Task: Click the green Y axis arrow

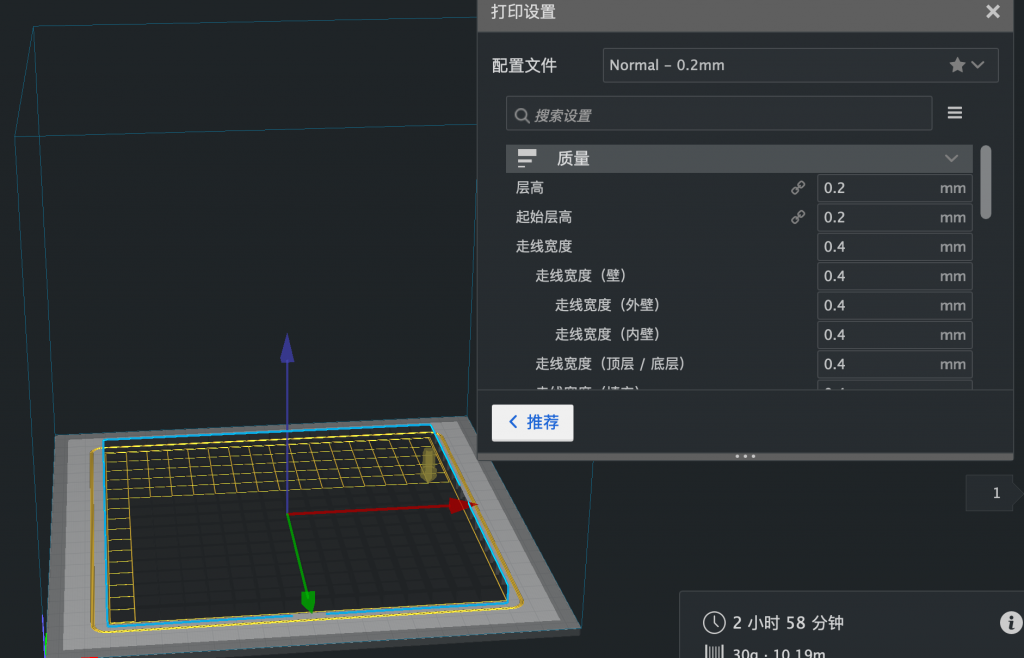Action: click(x=308, y=601)
